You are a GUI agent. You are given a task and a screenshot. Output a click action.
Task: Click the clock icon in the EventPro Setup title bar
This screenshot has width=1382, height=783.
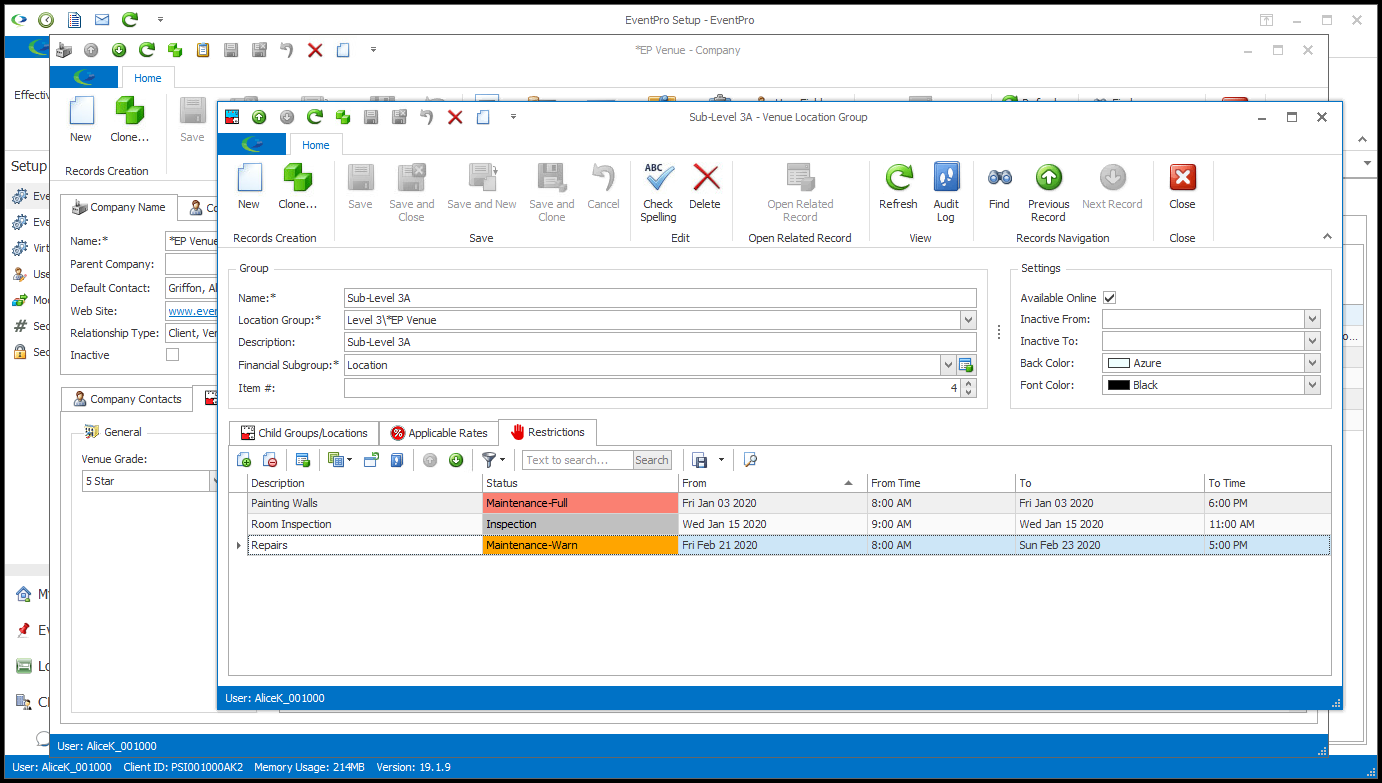pos(46,20)
